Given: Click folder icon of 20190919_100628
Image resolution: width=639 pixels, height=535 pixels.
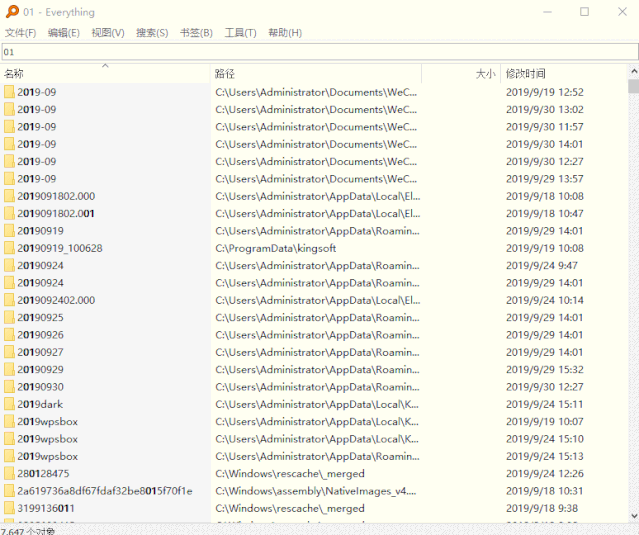Looking at the screenshot, I should pos(9,248).
